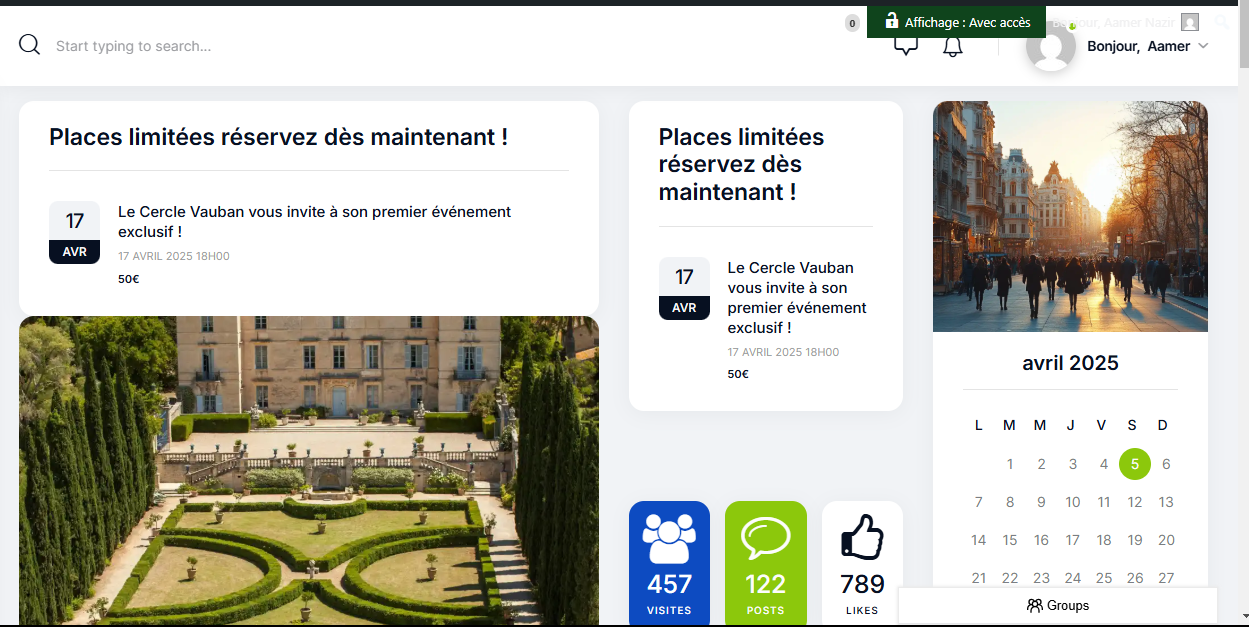The height and width of the screenshot is (627, 1249).
Task: Select day 10 in the April calendar
Action: [x=1073, y=502]
